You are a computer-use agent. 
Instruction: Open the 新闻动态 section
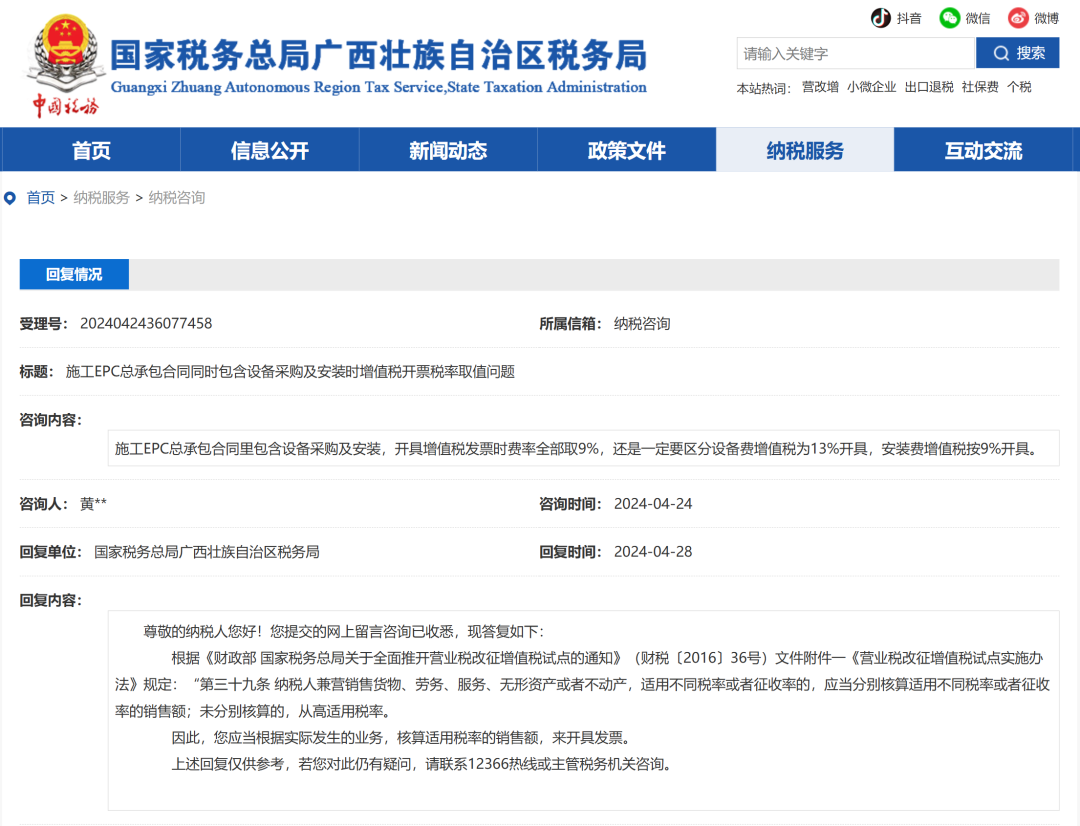(x=448, y=150)
